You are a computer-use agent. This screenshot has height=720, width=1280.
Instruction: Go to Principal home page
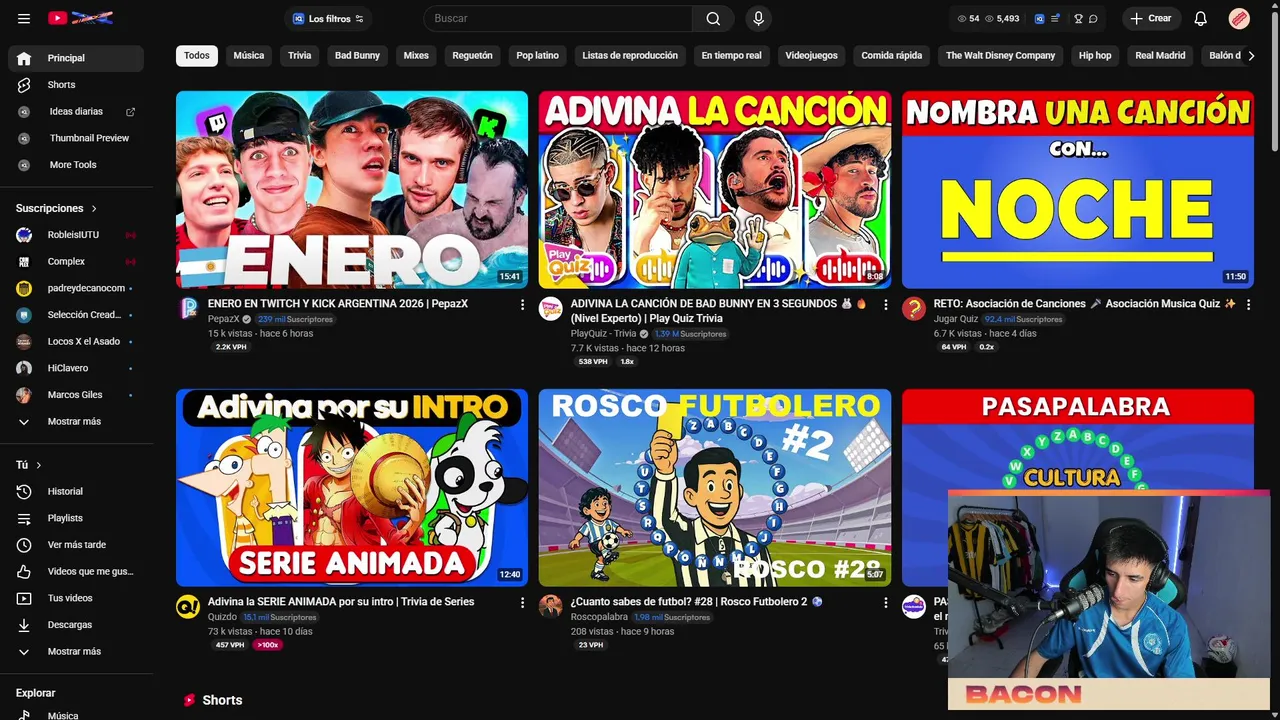(76, 58)
